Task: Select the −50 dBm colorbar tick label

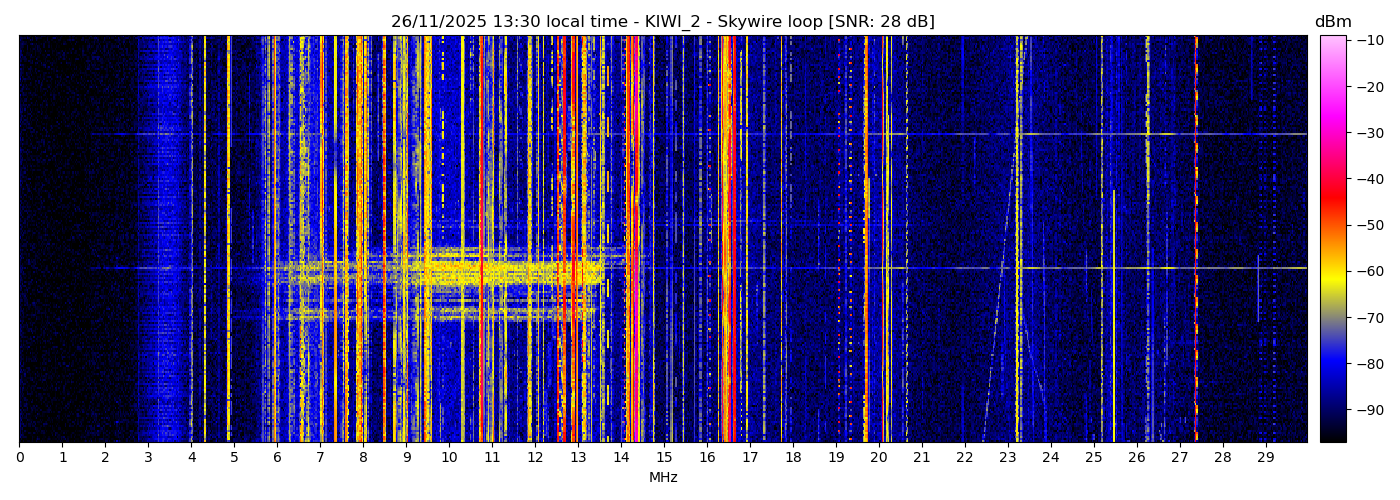Action: pos(1371,225)
